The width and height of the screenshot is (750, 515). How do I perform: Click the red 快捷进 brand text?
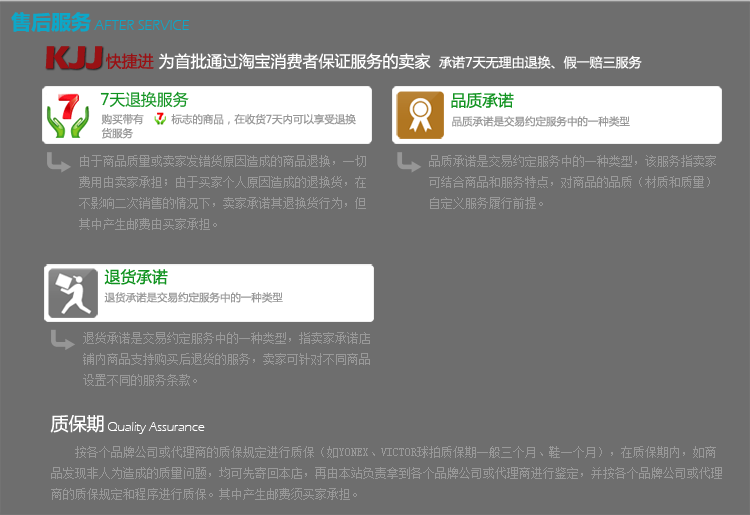[x=130, y=62]
